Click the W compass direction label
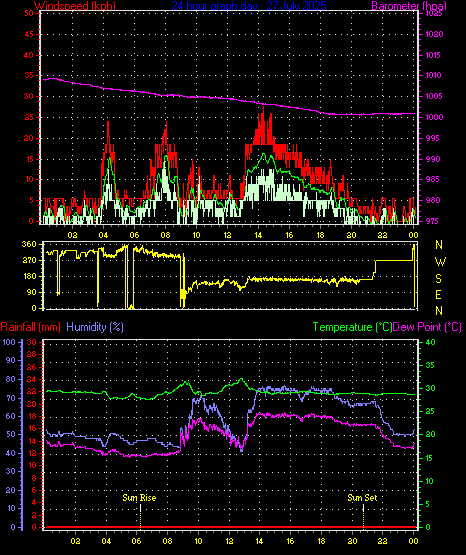 pos(440,262)
